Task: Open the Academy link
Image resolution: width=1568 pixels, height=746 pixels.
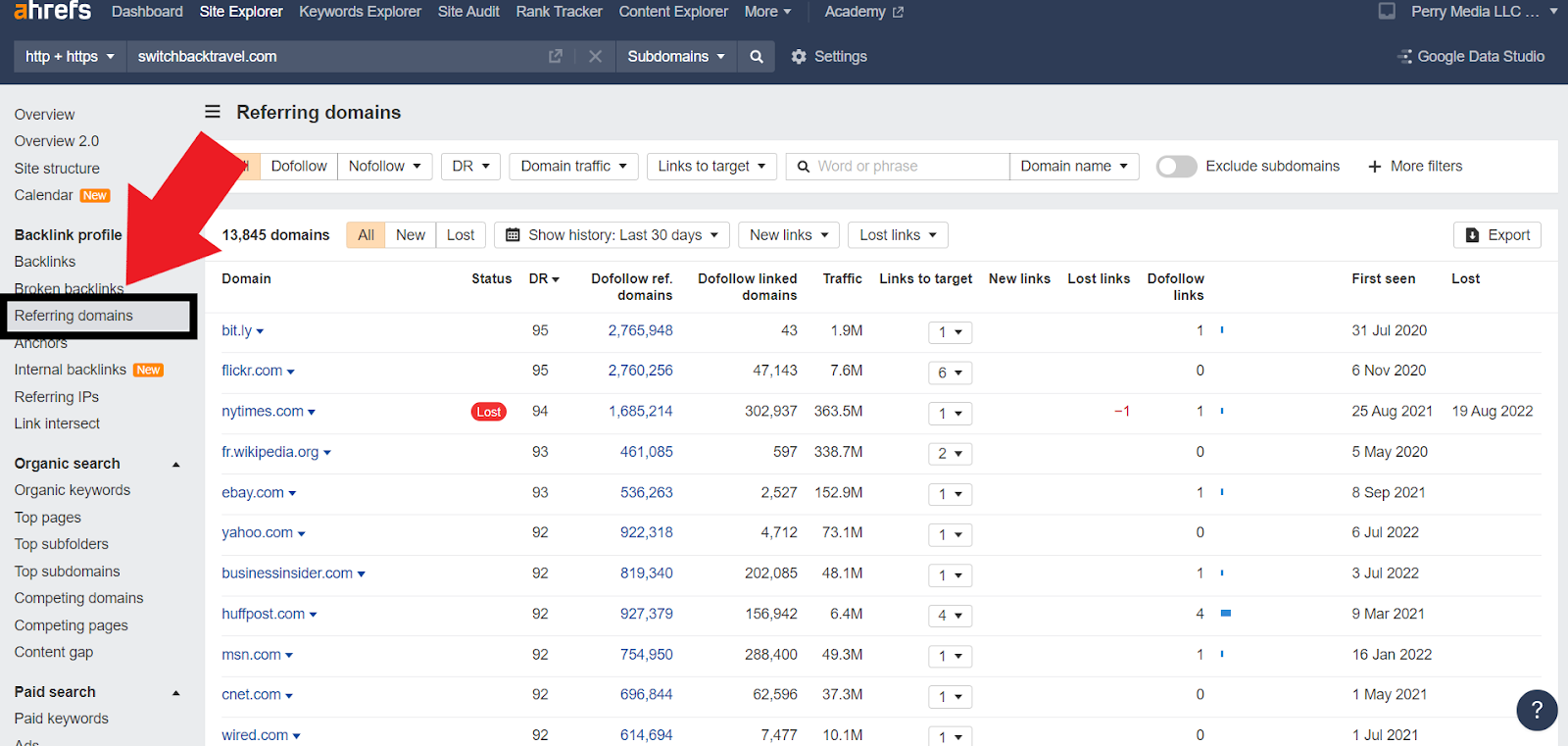Action: pyautogui.click(x=863, y=12)
